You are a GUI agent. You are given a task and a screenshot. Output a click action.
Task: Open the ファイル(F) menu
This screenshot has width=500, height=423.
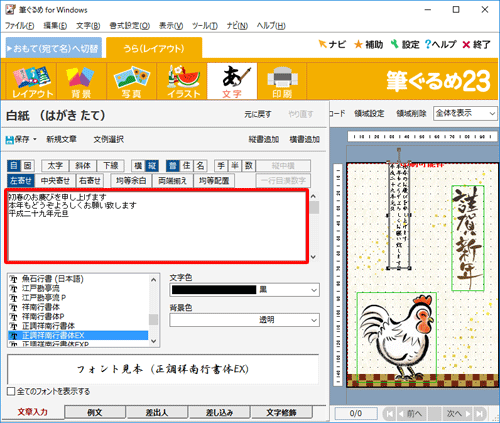19,26
